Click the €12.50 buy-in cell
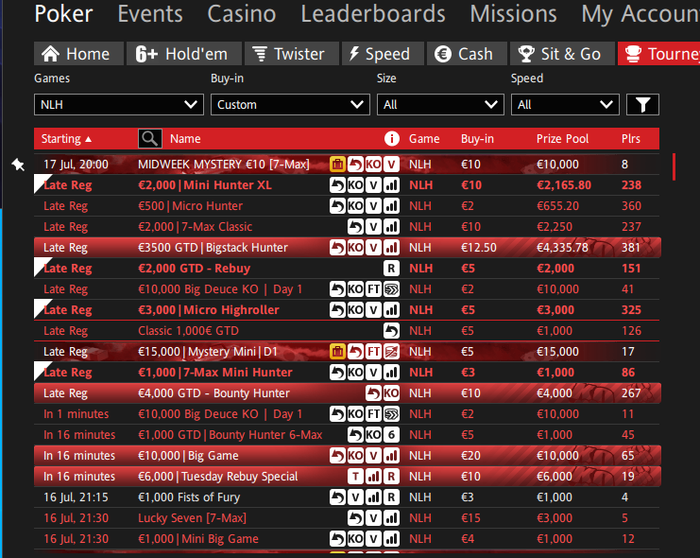Screen dimensions: 700x558 (x=479, y=247)
